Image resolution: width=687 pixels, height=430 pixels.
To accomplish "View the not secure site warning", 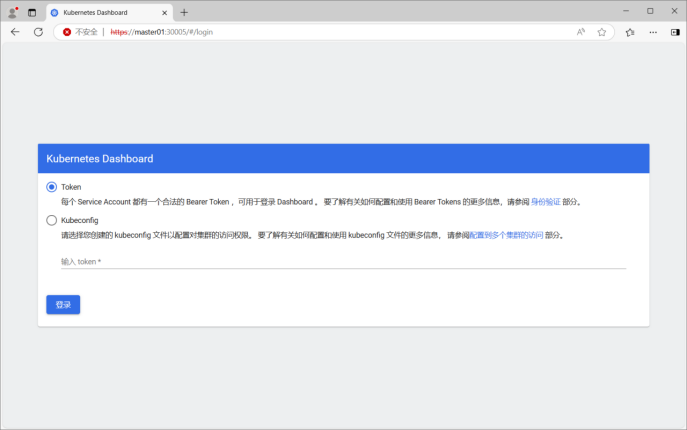I will point(80,32).
